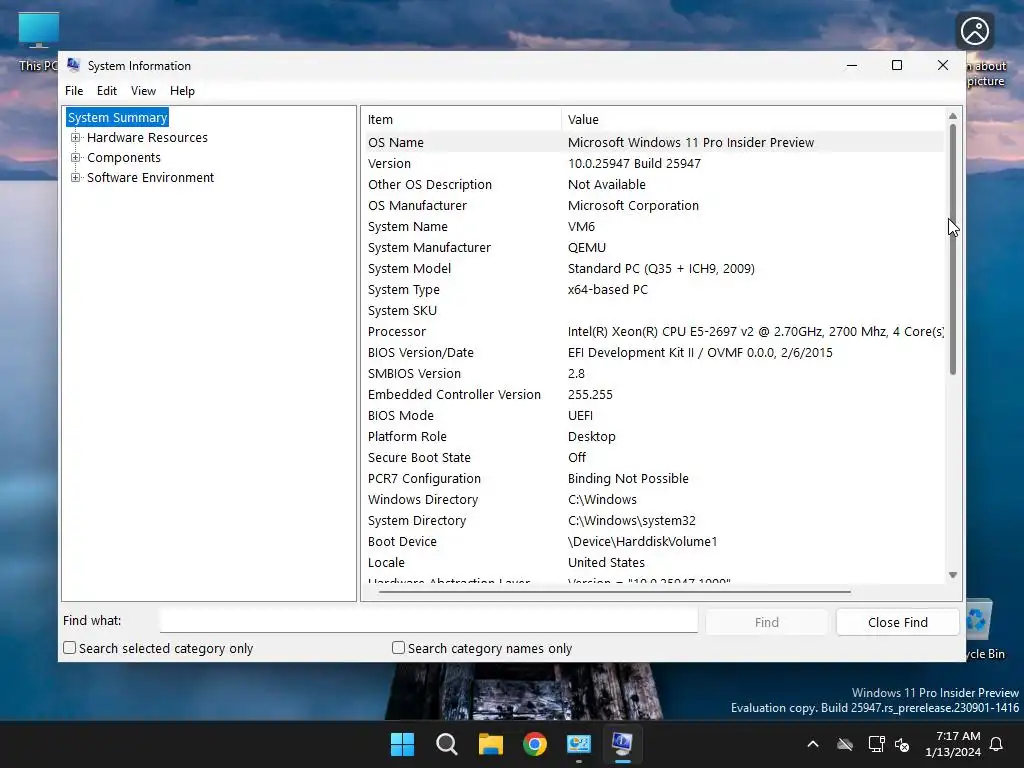Open network status tray icon
1024x768 pixels.
[x=876, y=744]
